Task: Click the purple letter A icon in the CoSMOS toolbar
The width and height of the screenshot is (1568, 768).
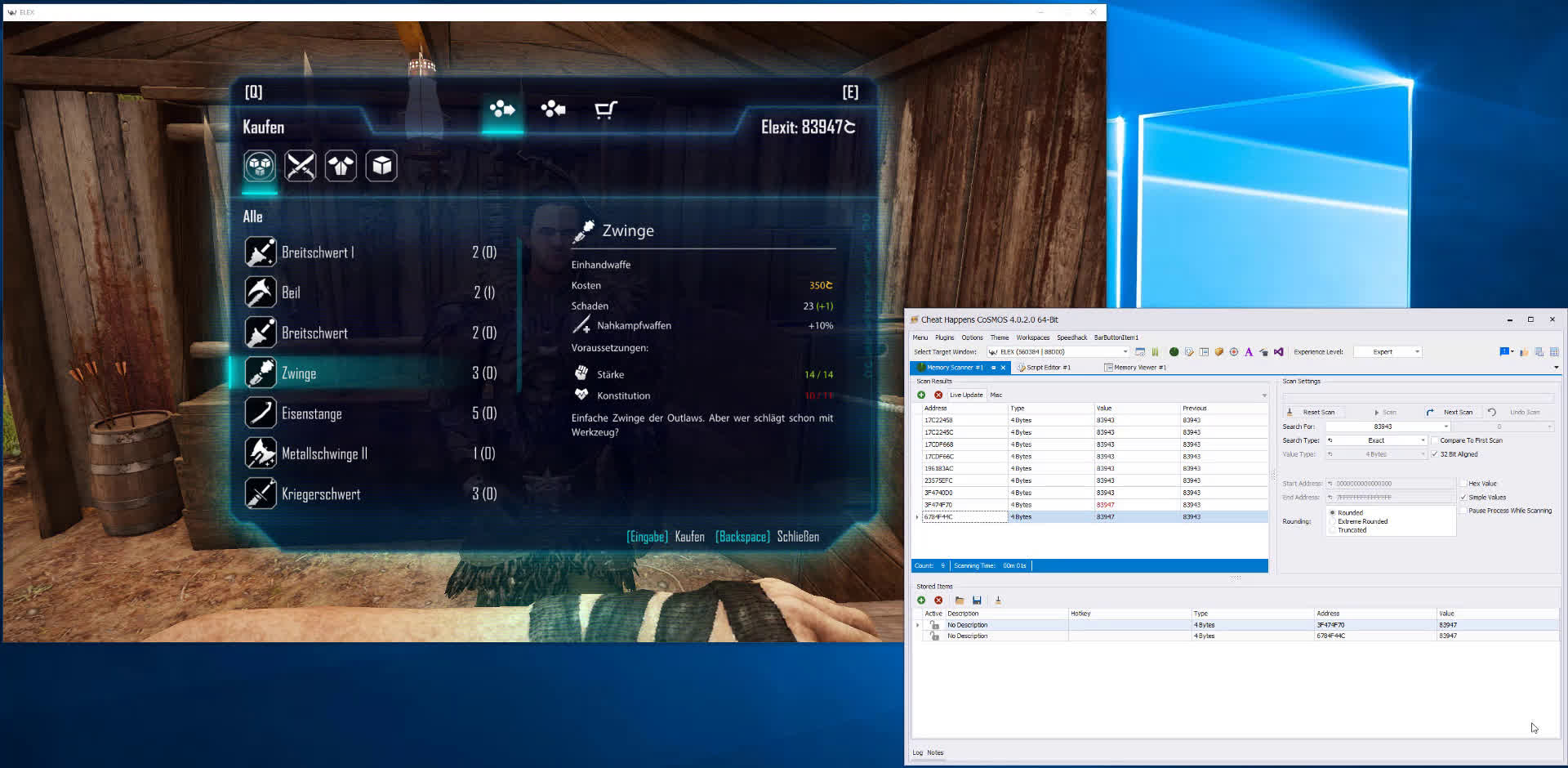Action: click(x=1249, y=352)
